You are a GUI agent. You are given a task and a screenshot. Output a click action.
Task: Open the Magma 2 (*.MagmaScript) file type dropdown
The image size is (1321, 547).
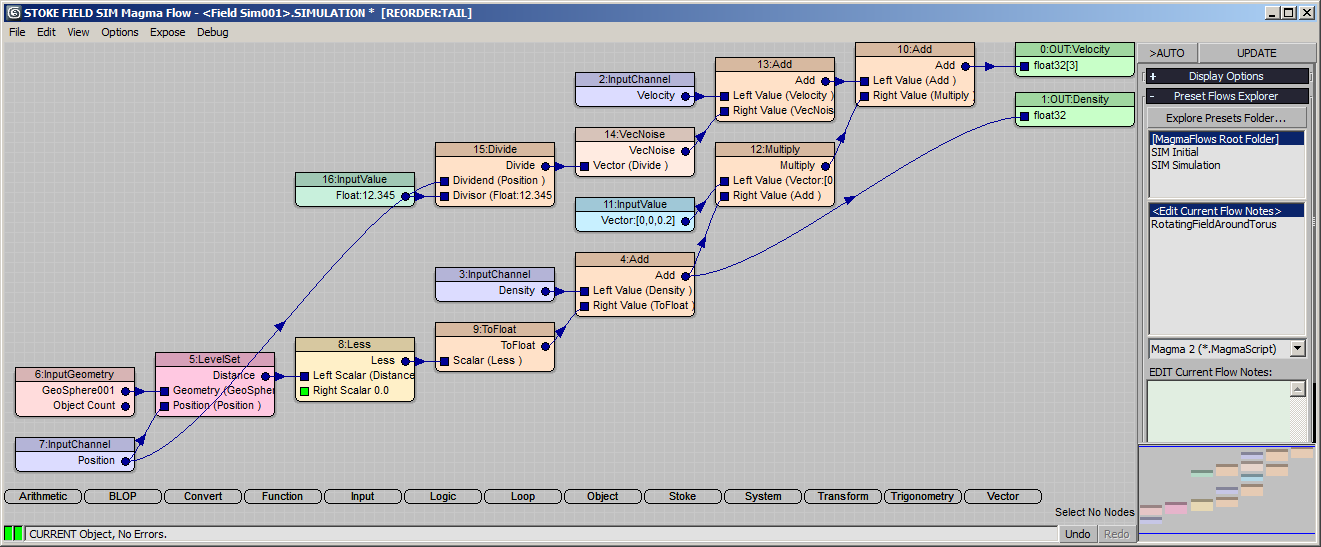(1297, 349)
